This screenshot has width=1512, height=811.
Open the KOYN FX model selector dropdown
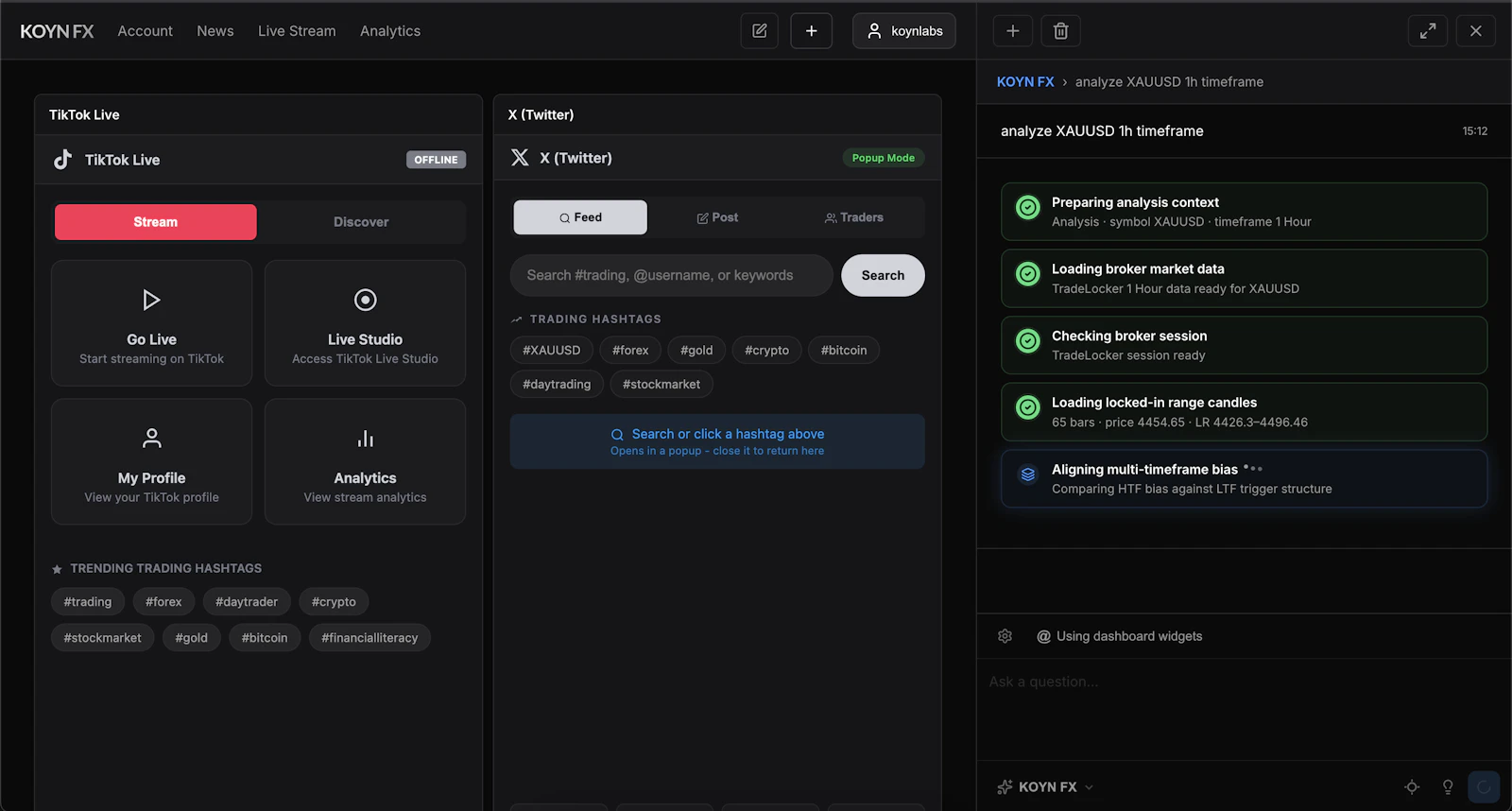coord(1046,786)
